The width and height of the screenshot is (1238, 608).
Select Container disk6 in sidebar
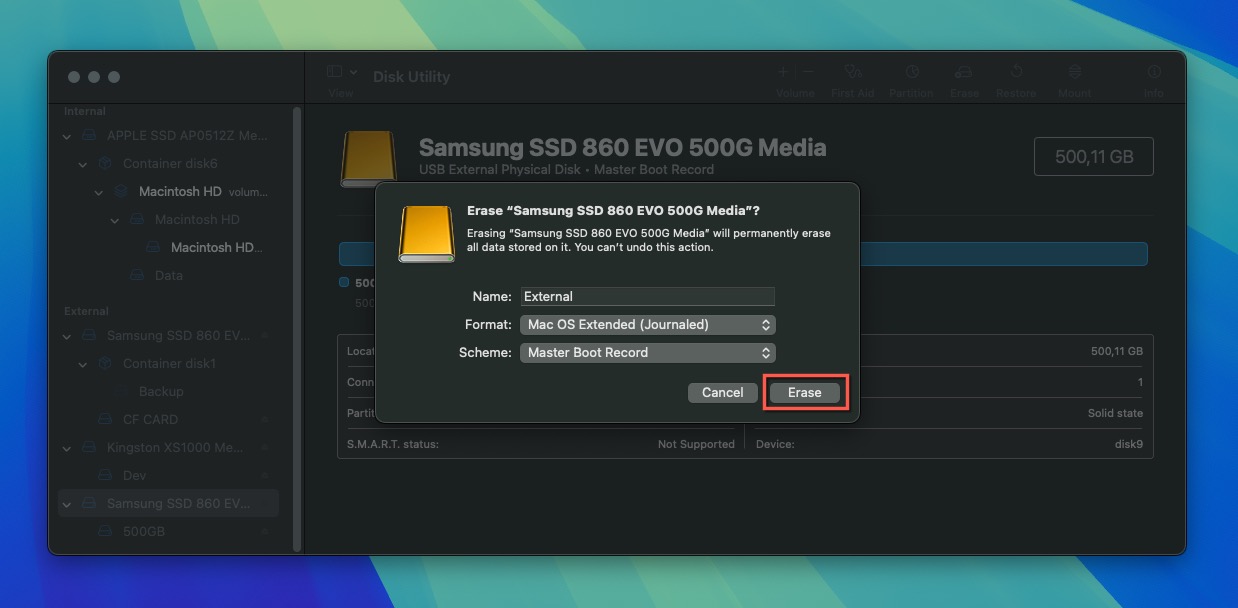(168, 163)
